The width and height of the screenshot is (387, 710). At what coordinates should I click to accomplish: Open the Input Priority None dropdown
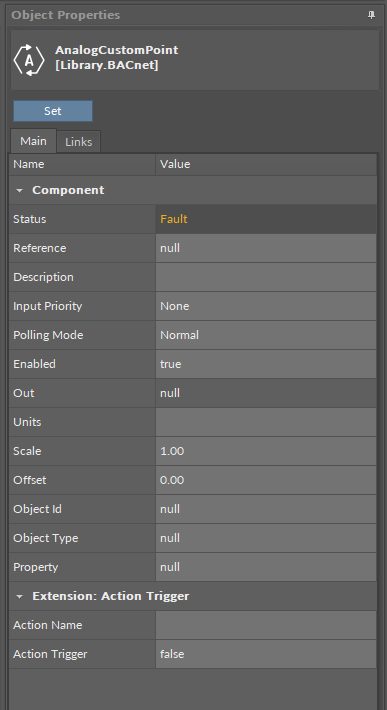[266, 306]
